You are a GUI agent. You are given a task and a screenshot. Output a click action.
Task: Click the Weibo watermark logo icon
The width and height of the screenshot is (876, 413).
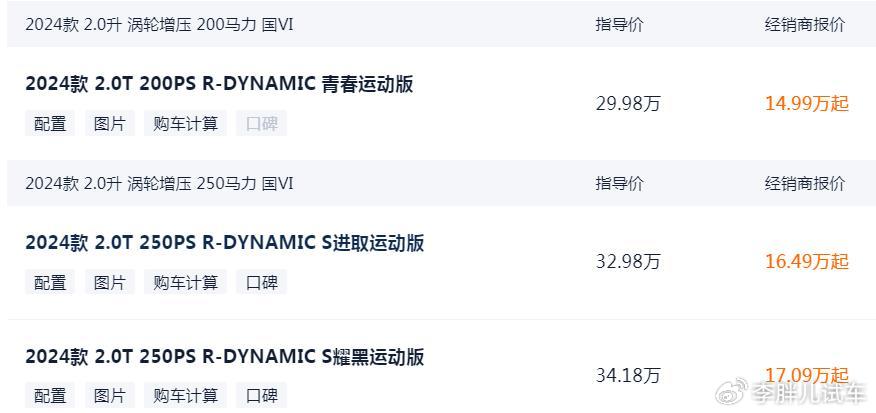(x=732, y=391)
